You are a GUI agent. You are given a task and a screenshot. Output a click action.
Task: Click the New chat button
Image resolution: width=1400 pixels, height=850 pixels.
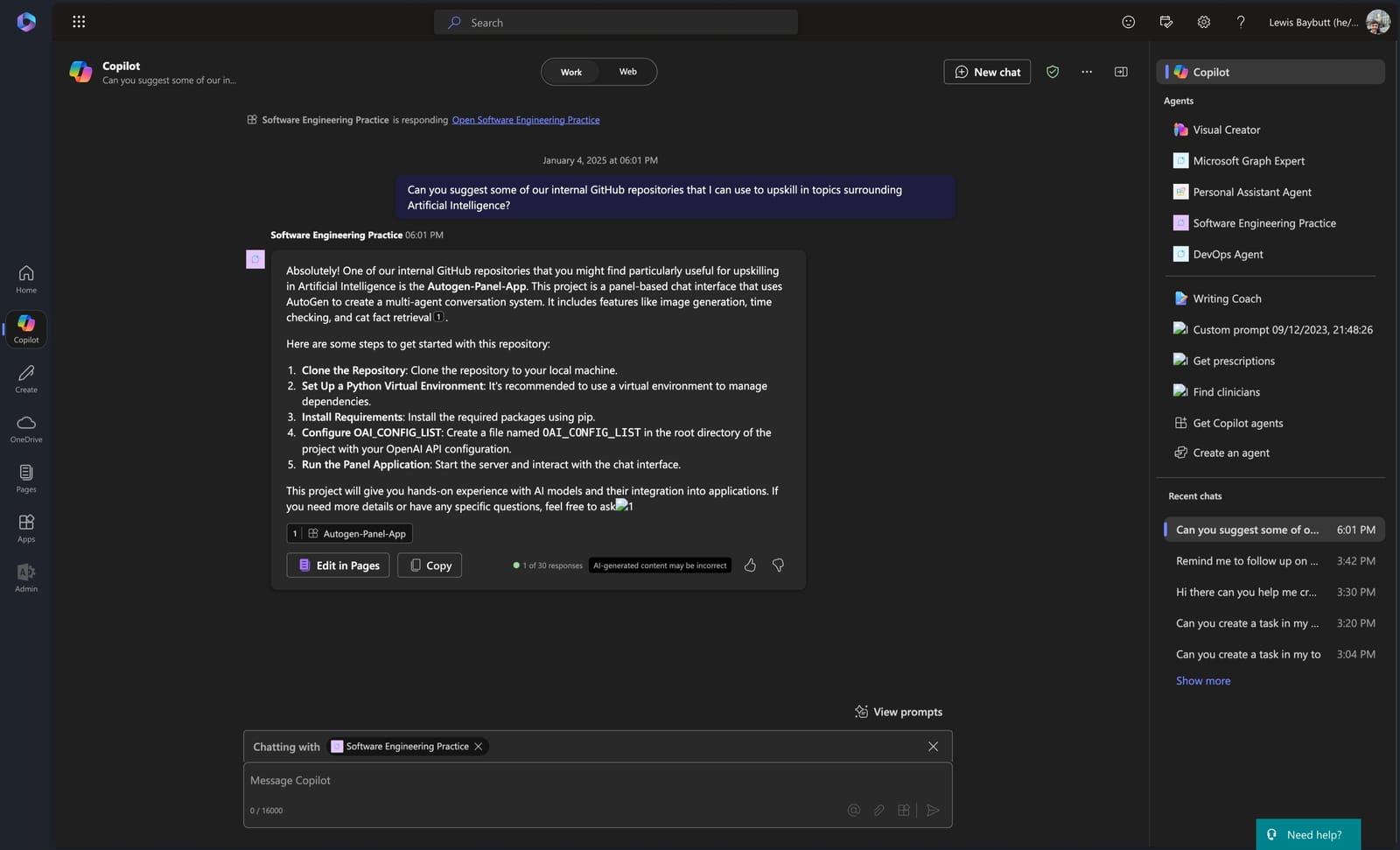click(x=987, y=71)
